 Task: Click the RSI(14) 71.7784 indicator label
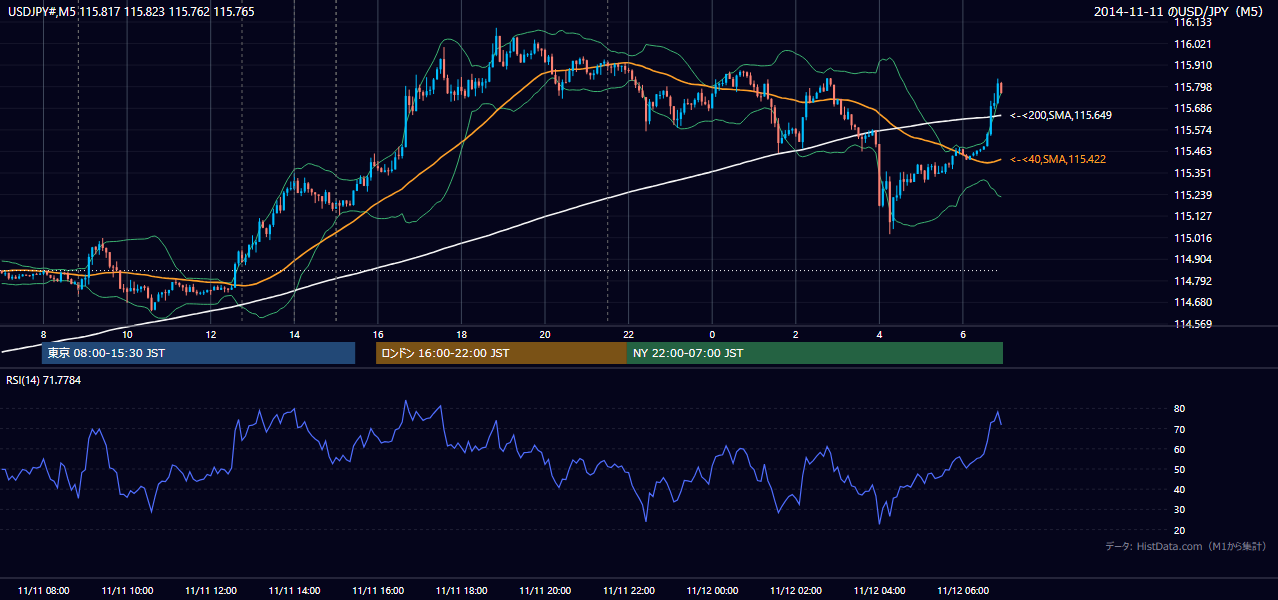tap(44, 380)
